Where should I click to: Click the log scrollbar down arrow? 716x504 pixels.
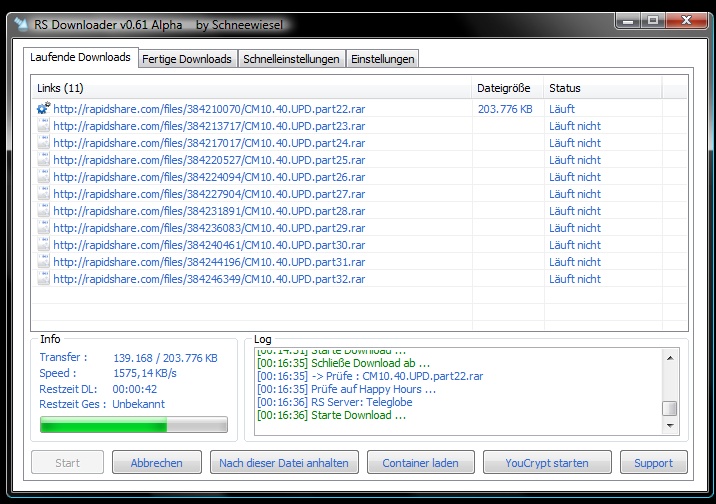click(x=670, y=425)
